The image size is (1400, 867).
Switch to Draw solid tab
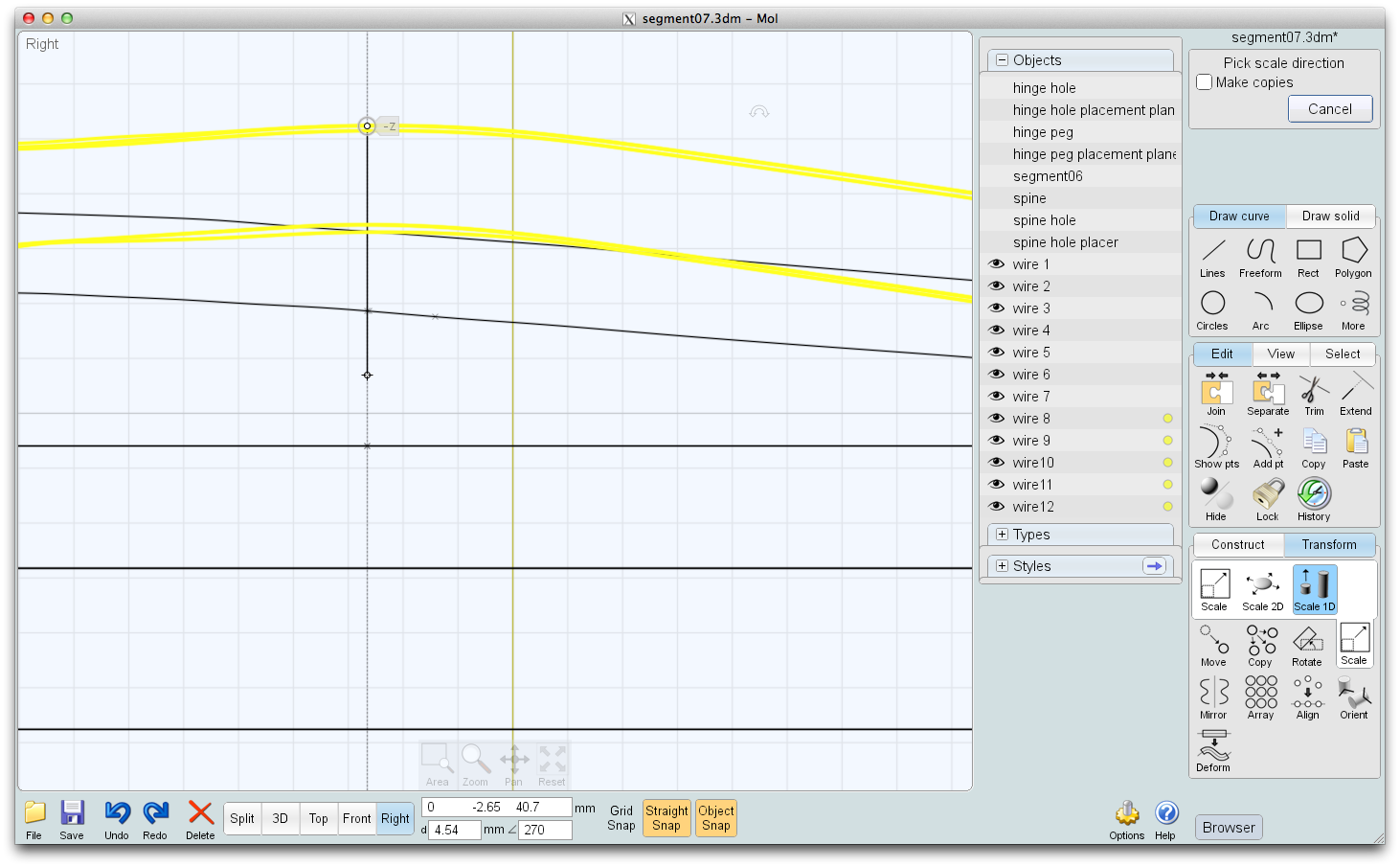(1330, 217)
